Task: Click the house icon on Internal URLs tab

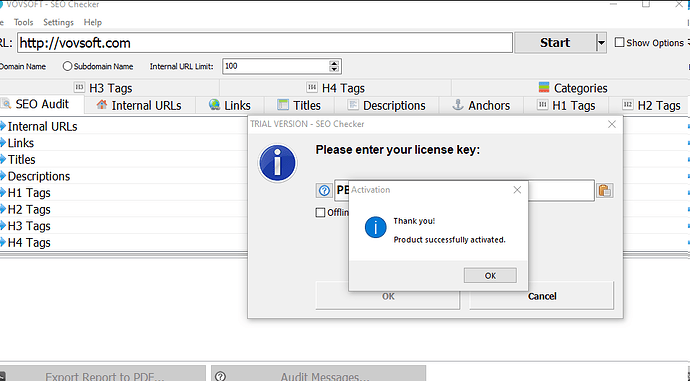Action: click(102, 105)
